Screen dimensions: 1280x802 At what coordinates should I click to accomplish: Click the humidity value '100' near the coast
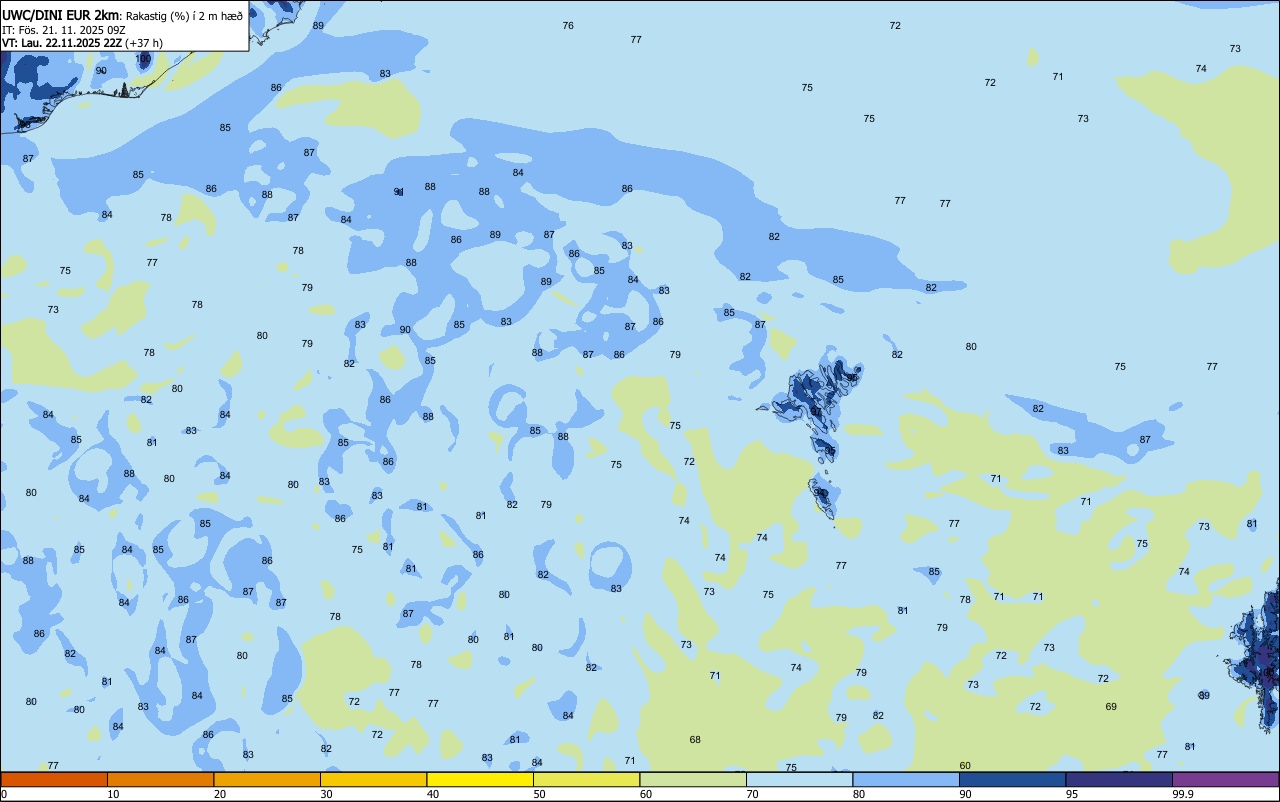click(x=143, y=59)
